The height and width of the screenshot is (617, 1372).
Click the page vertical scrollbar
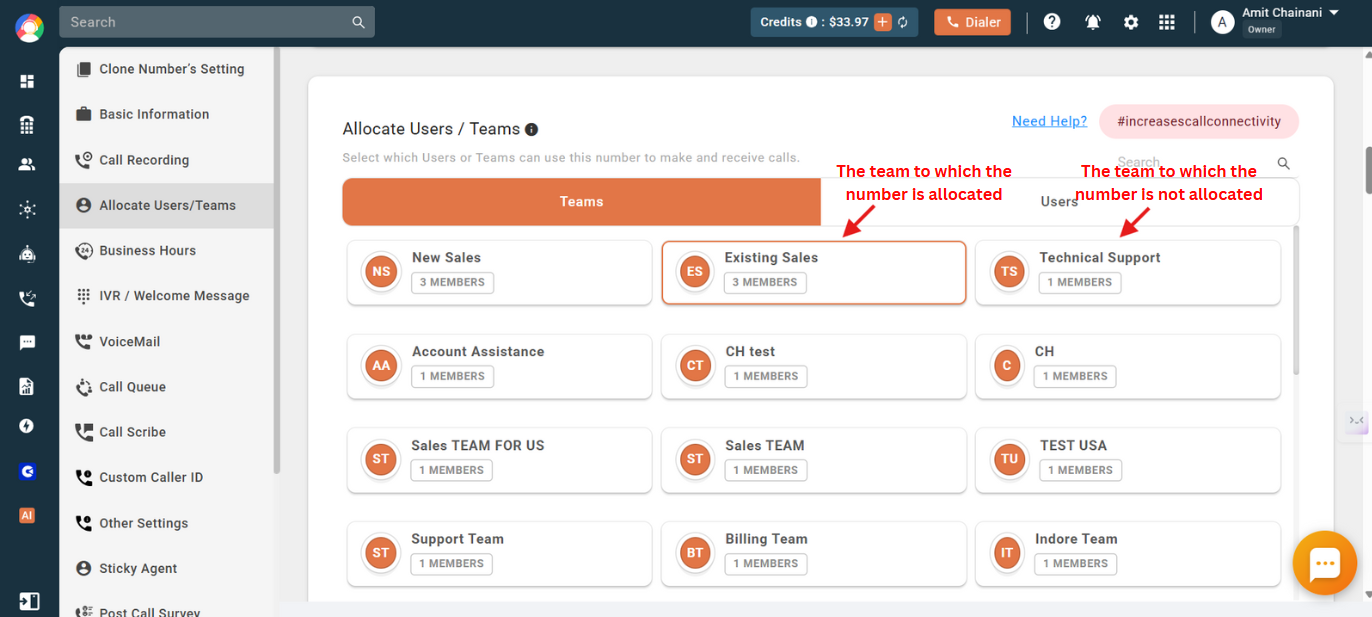[x=1367, y=170]
